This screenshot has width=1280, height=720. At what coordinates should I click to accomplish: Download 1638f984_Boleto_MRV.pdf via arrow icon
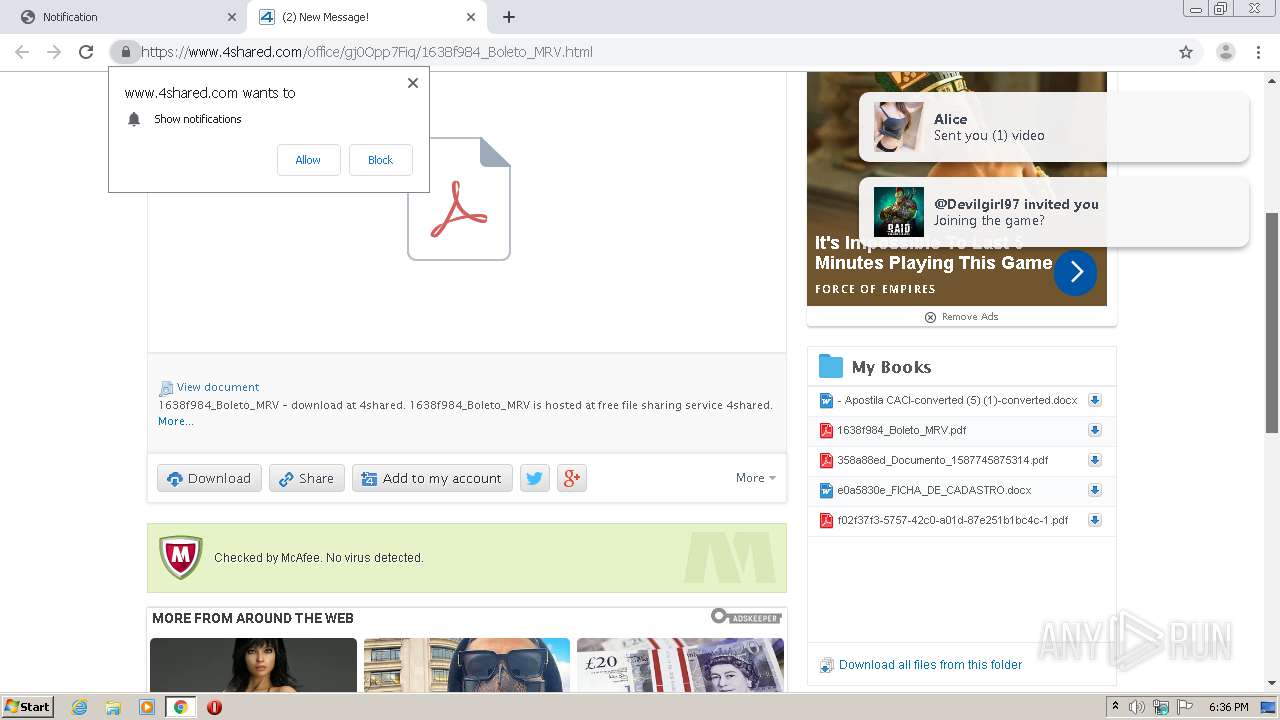(x=1095, y=430)
